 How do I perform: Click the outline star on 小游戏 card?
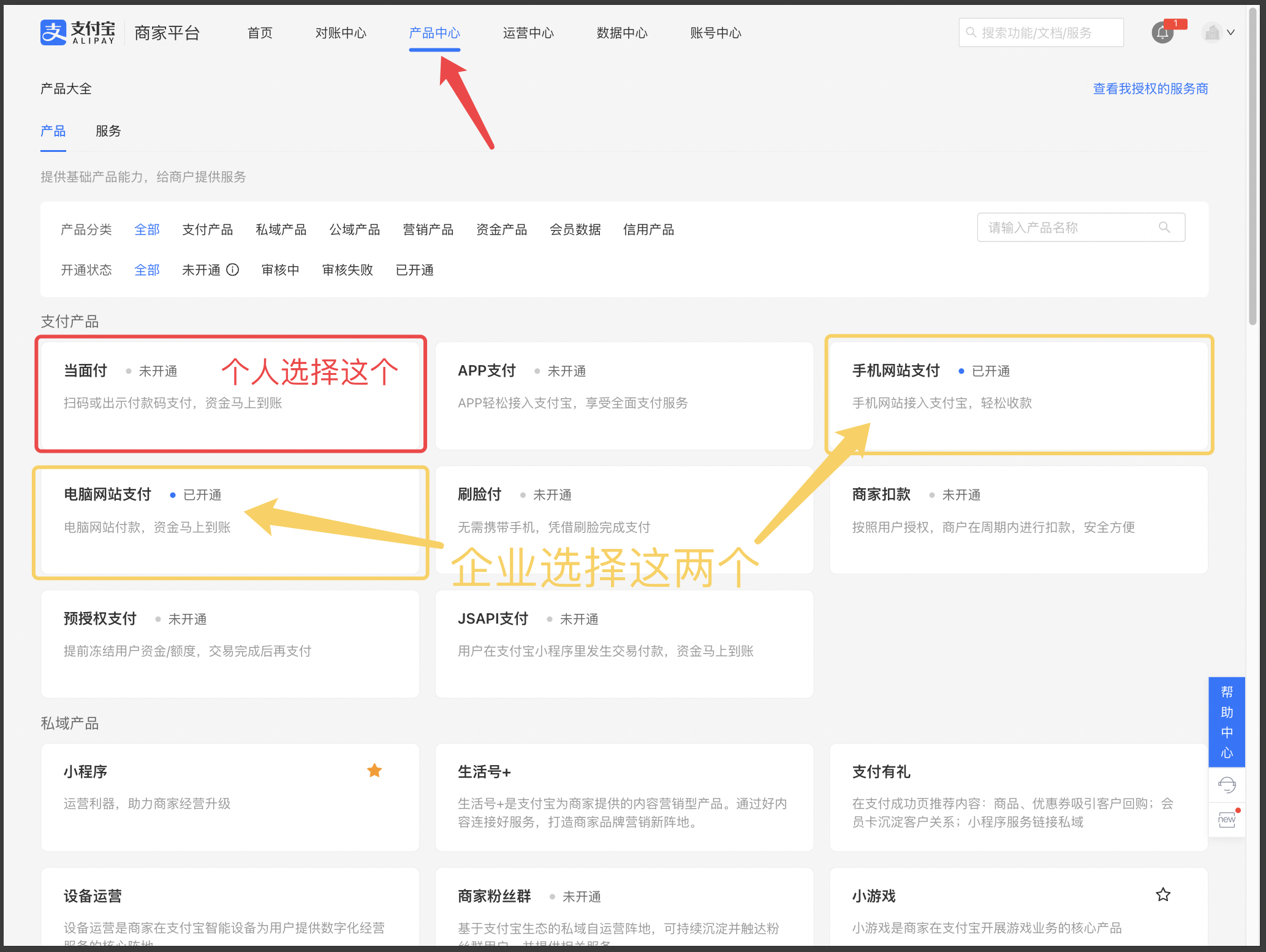(1163, 895)
